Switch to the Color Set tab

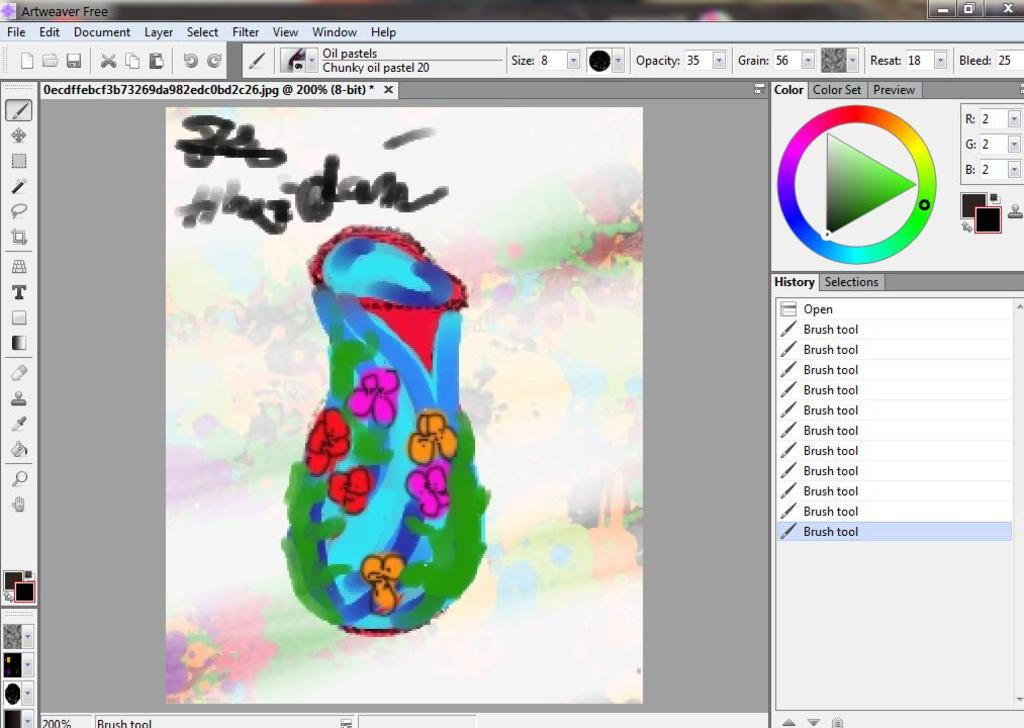(x=837, y=90)
